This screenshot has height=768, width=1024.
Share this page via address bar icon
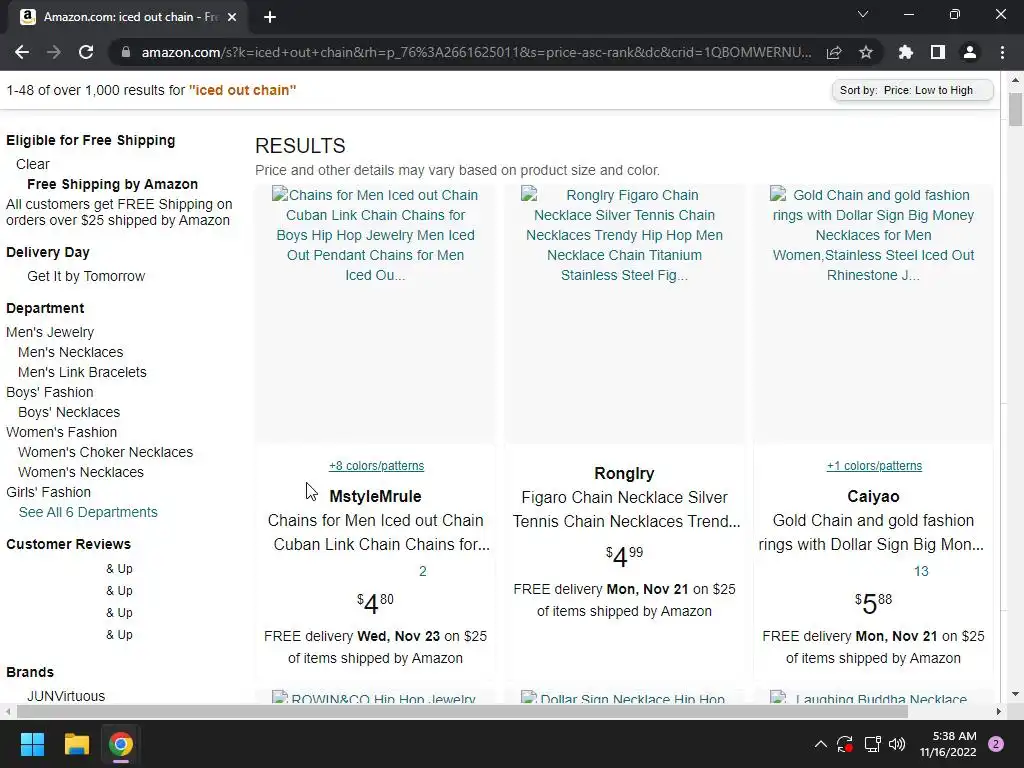pyautogui.click(x=834, y=52)
